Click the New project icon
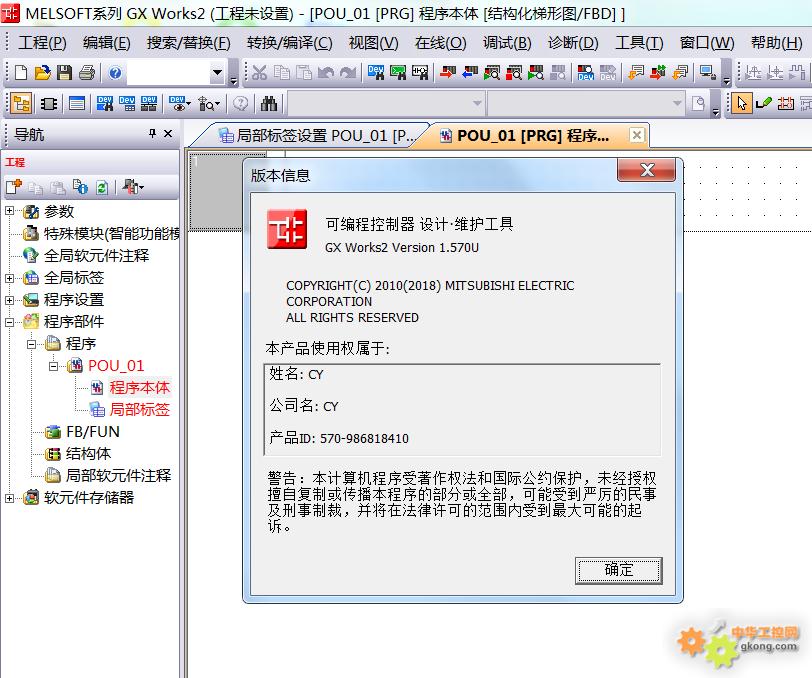This screenshot has width=812, height=678. 21,73
